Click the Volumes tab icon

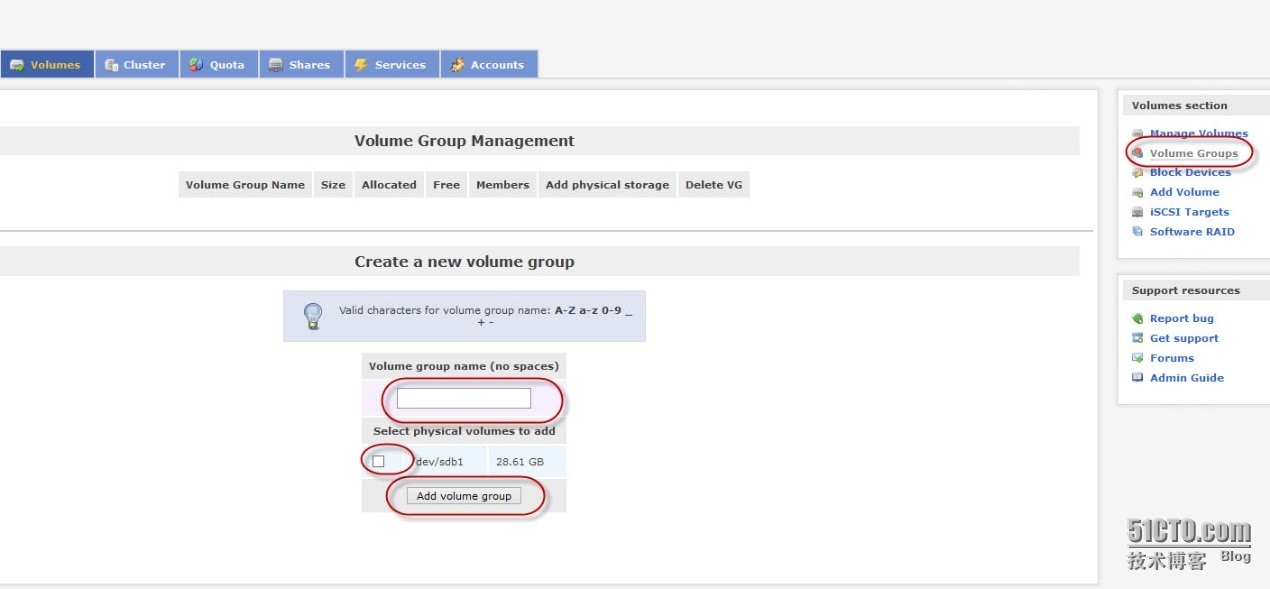pos(17,65)
